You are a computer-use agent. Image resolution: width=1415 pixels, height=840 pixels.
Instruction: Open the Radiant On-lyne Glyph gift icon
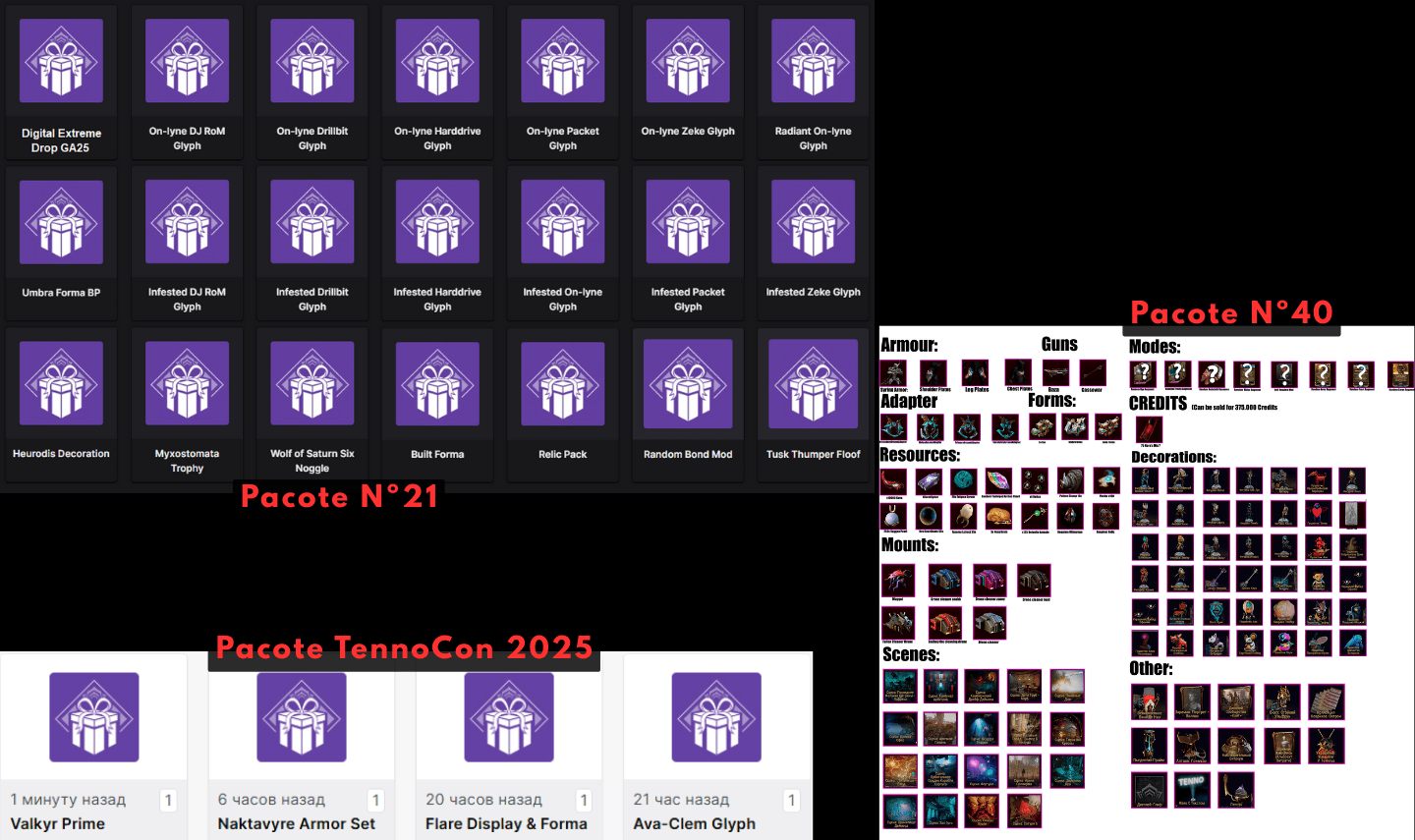point(814,61)
